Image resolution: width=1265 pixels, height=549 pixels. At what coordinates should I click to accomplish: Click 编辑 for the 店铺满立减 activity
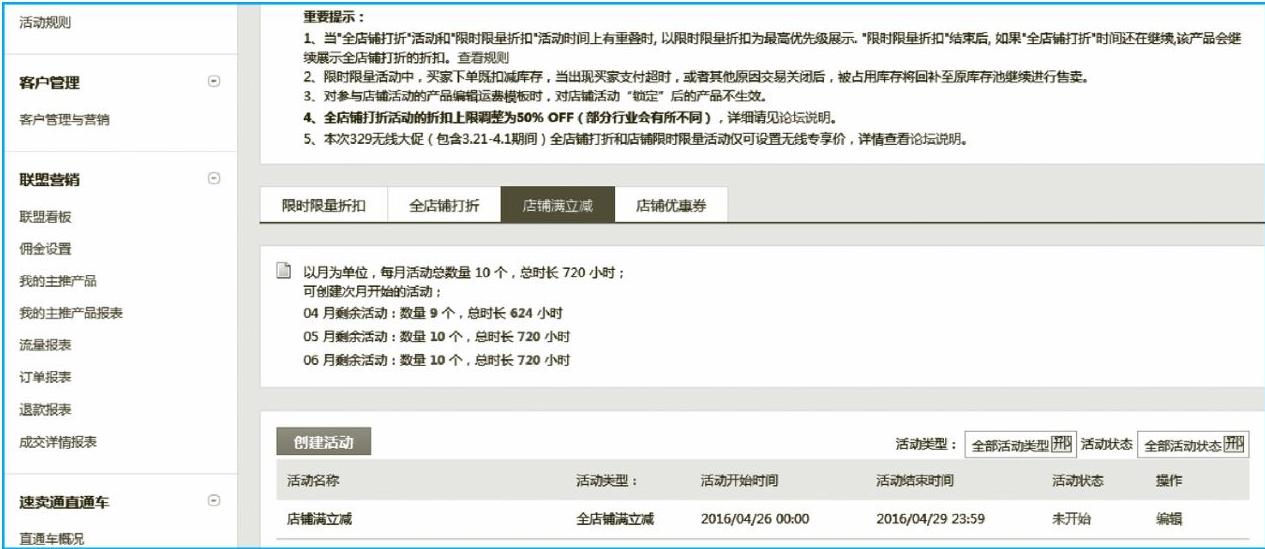coord(1169,519)
